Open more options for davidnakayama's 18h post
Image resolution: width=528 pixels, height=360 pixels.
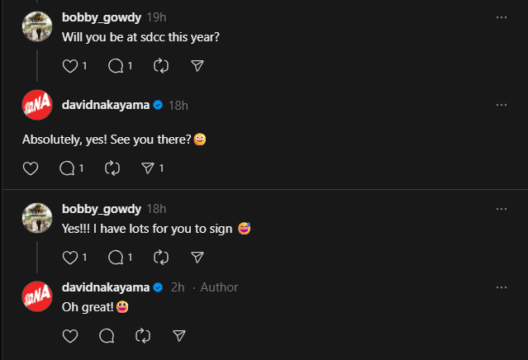pyautogui.click(x=501, y=105)
